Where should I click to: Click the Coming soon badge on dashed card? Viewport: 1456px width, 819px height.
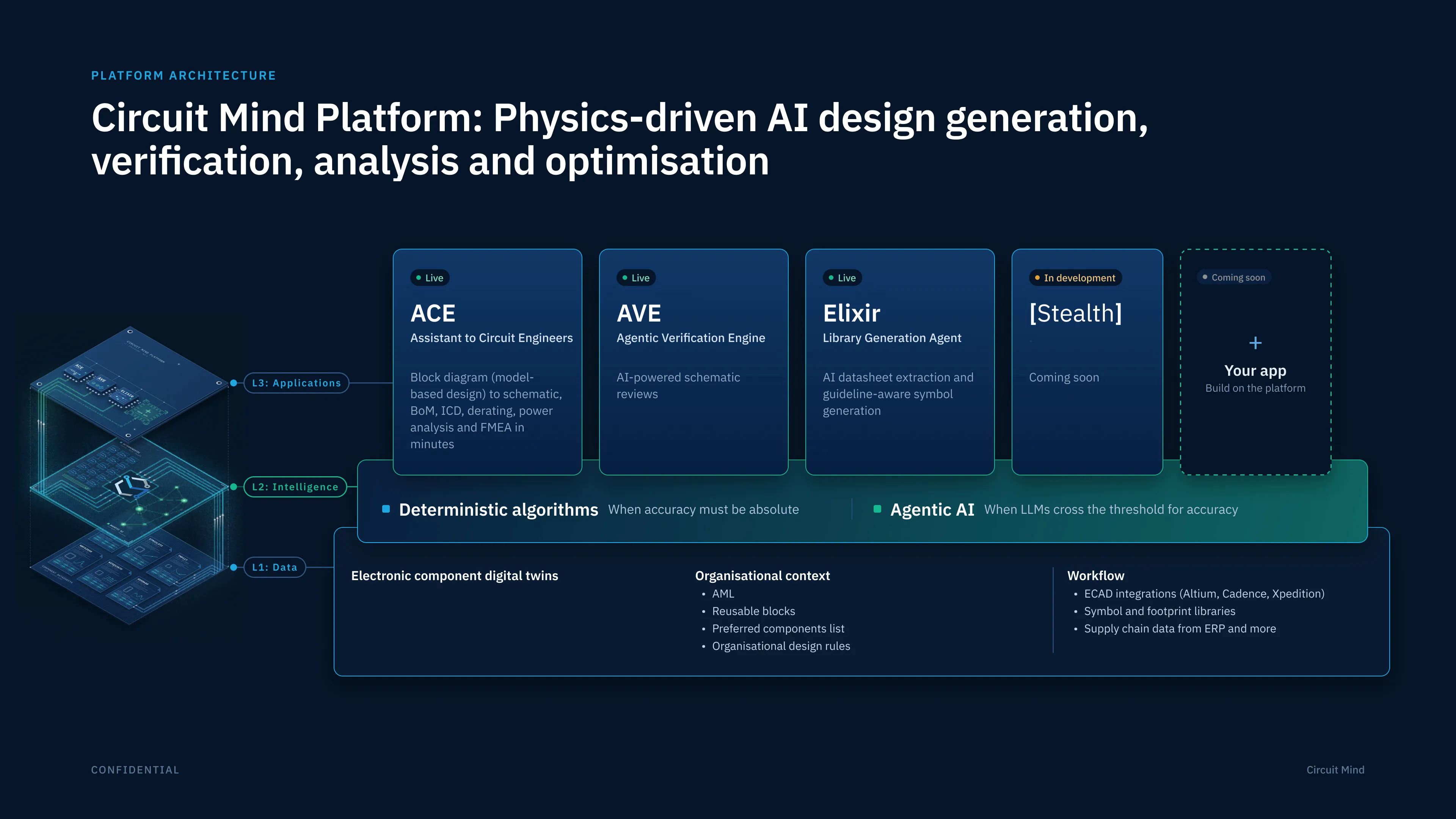pyautogui.click(x=1234, y=277)
